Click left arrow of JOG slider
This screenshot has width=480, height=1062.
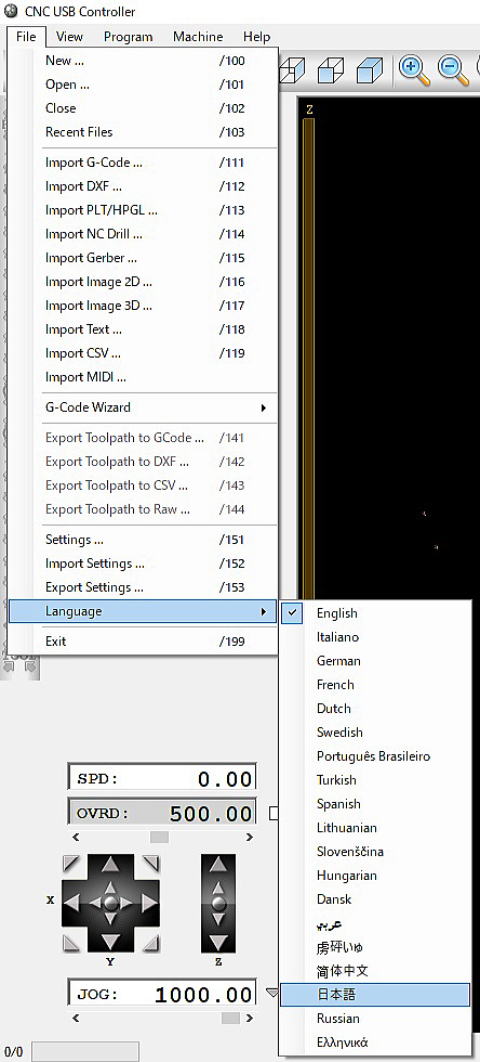(75, 1018)
